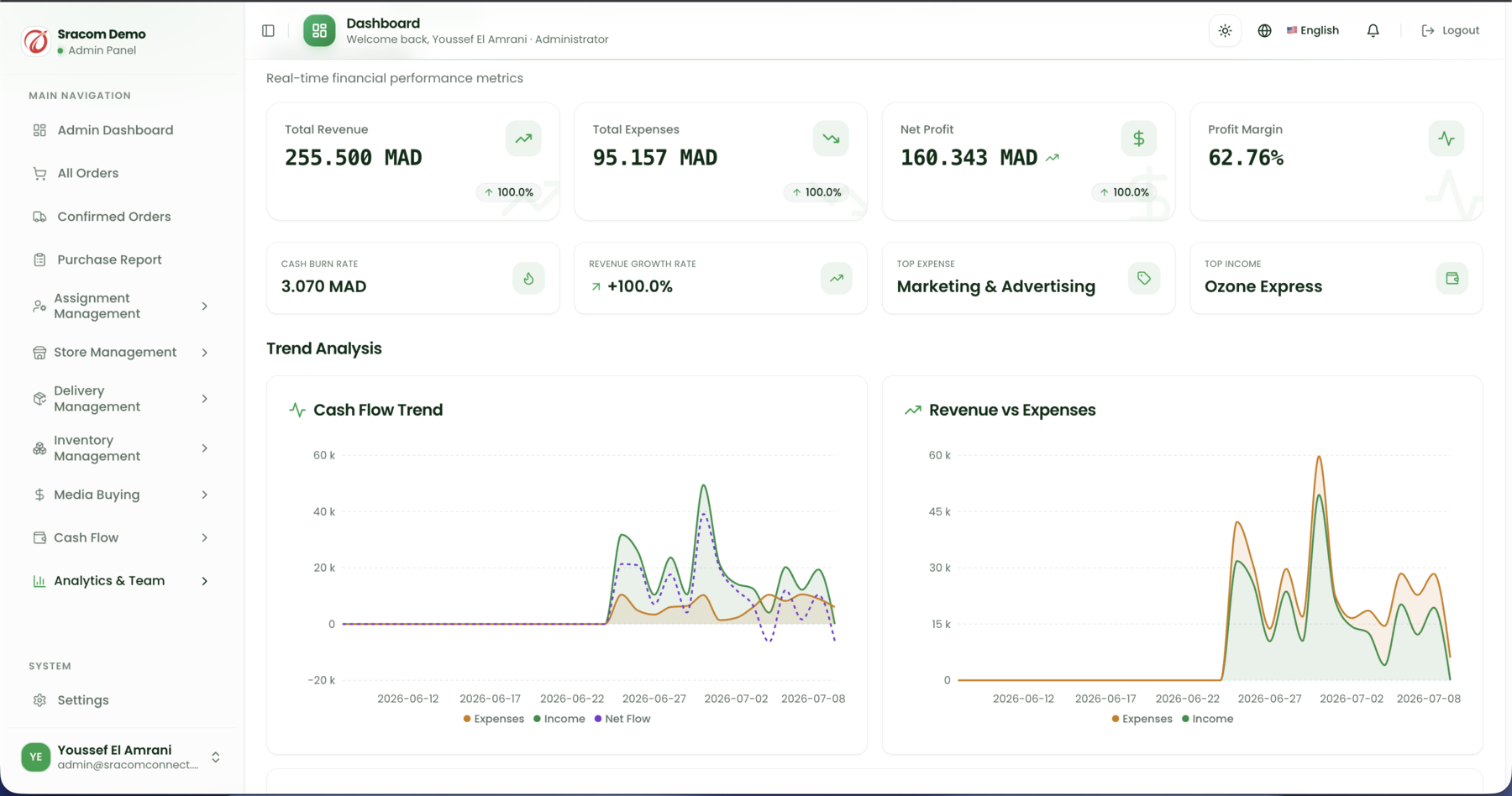Click the Store Management shop icon
Viewport: 1512px width, 796px height.
pos(39,353)
